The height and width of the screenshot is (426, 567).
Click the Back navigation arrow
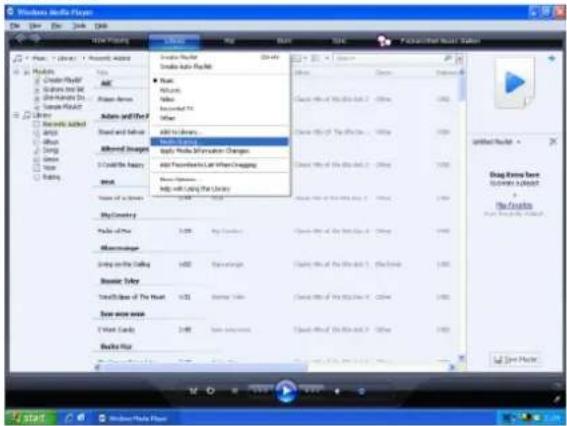pos(21,38)
